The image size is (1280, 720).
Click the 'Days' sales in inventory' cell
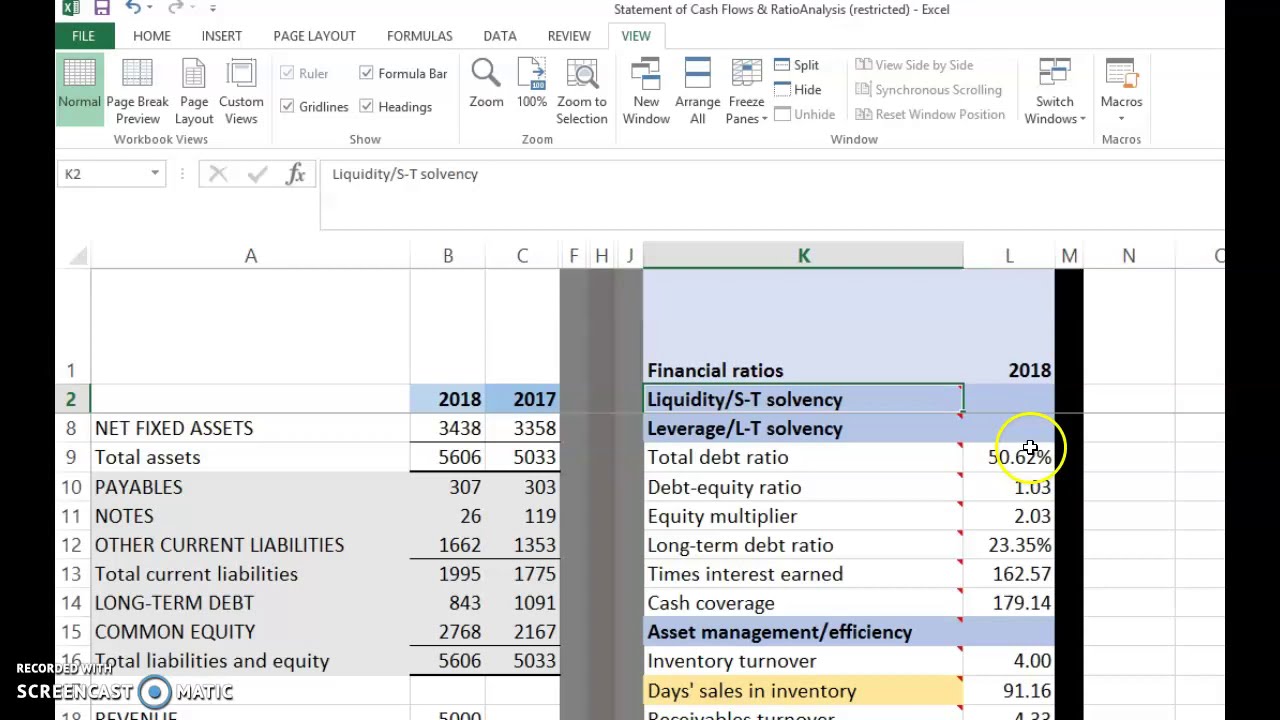click(x=803, y=691)
